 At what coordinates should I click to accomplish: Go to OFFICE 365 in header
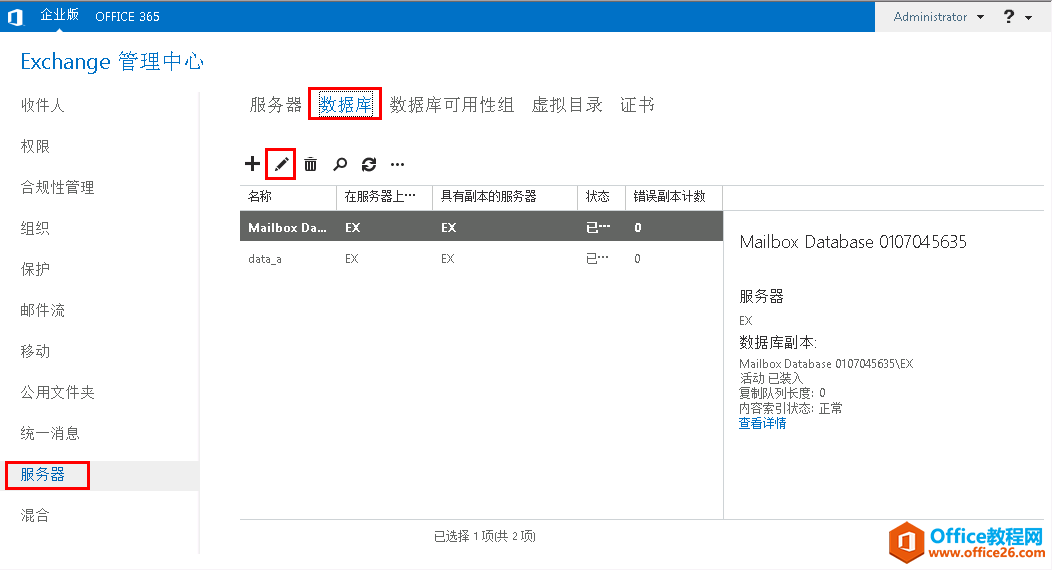click(x=127, y=17)
